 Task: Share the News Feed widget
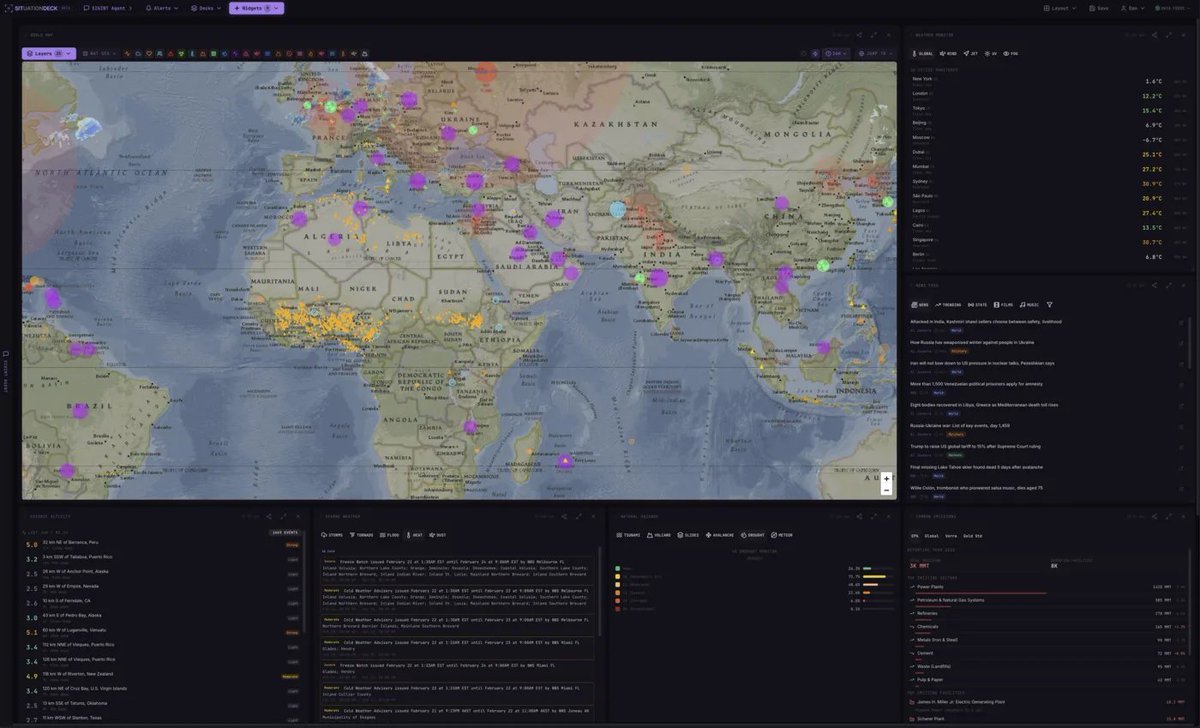1154,285
